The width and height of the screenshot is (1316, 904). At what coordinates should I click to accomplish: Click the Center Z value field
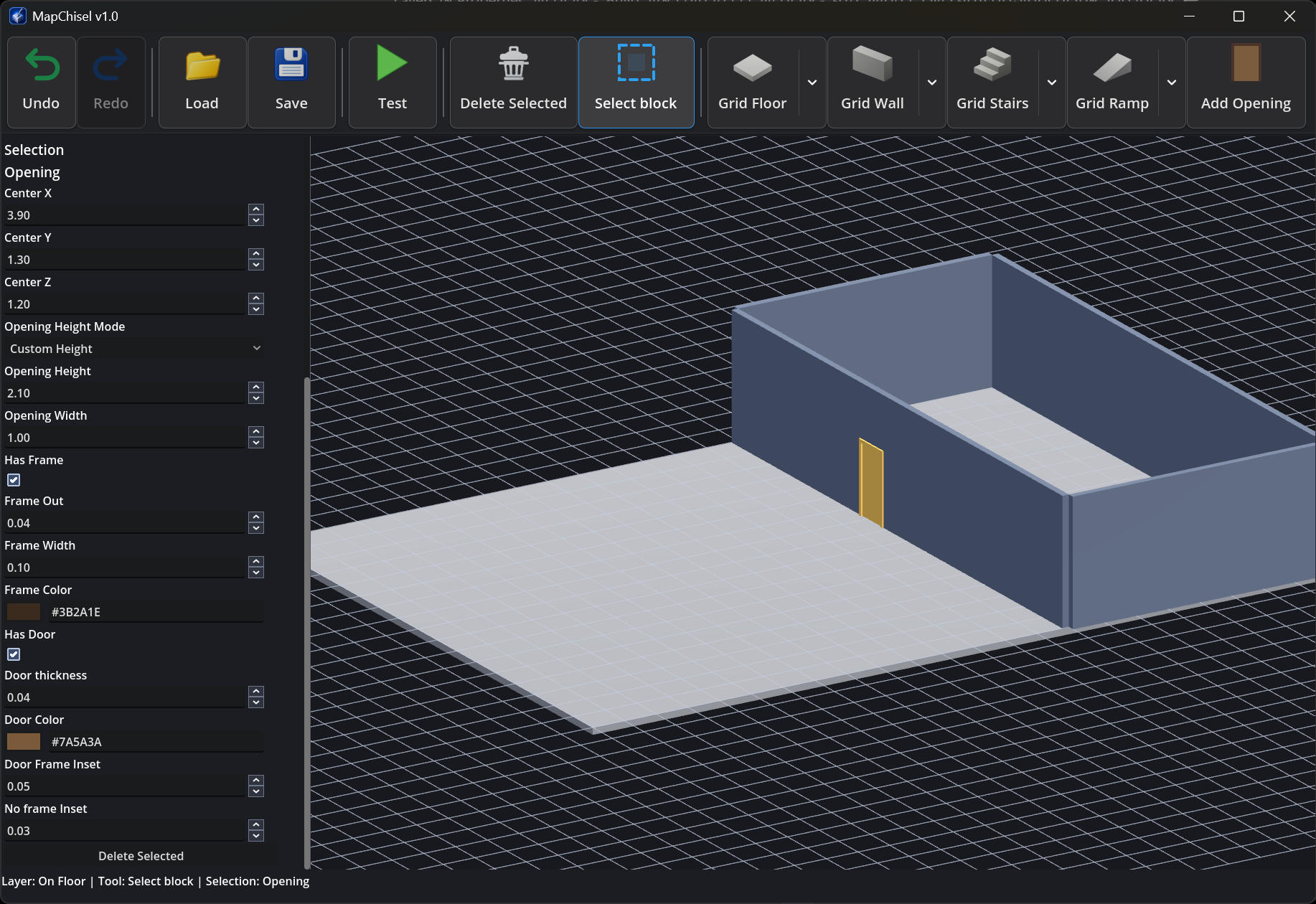pos(125,304)
